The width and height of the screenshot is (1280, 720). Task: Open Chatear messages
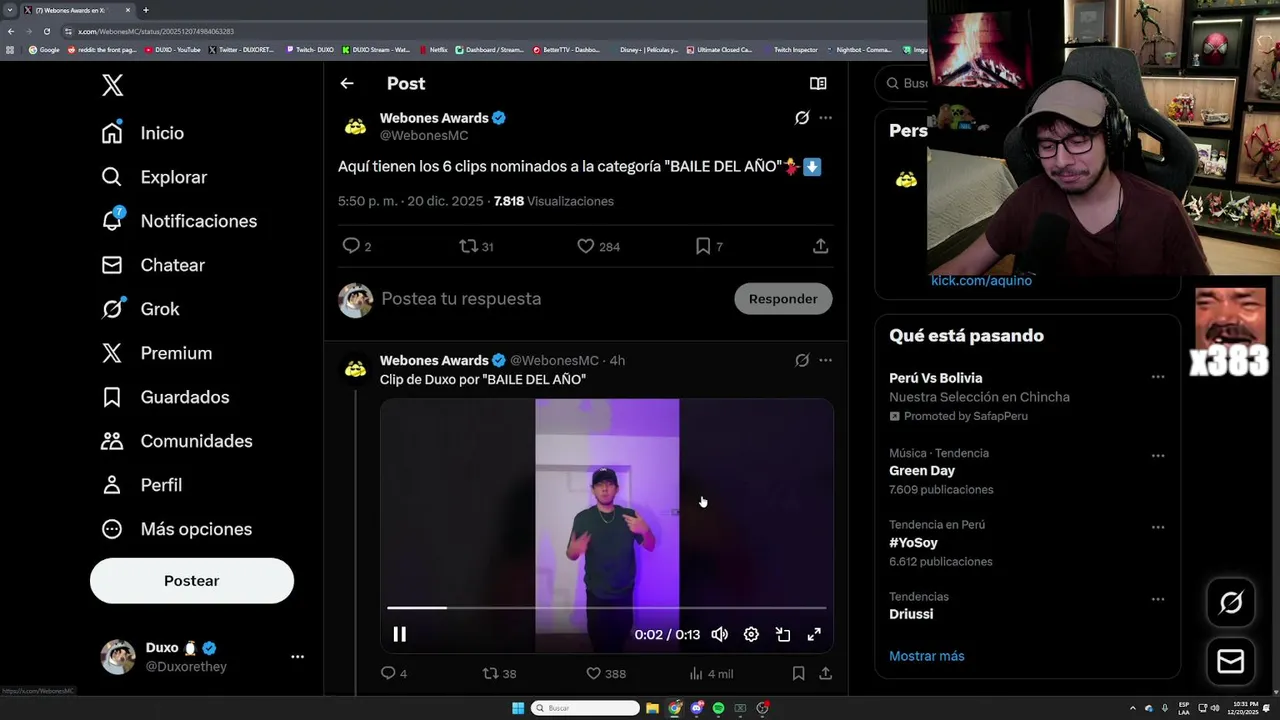click(x=153, y=265)
